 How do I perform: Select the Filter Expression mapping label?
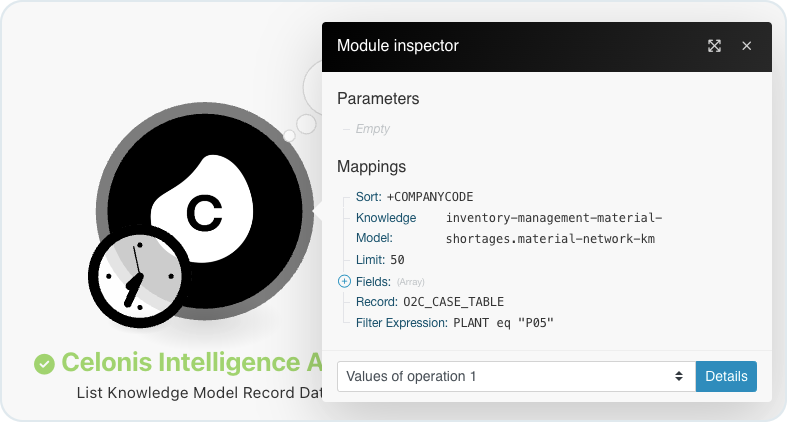point(402,323)
